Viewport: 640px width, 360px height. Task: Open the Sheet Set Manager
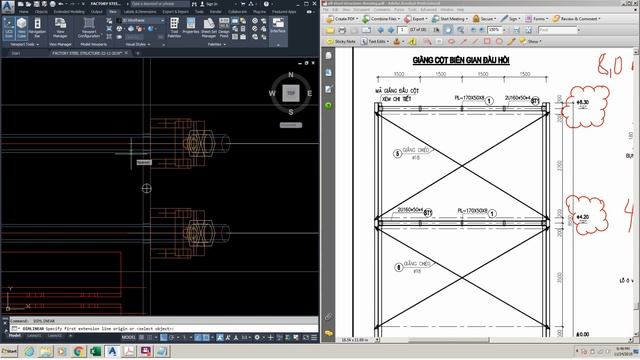[209, 28]
